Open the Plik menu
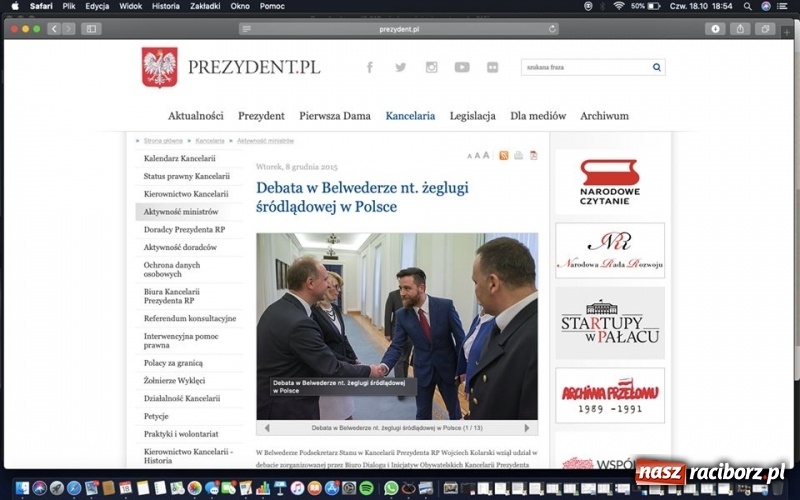800x500 pixels. pos(69,6)
